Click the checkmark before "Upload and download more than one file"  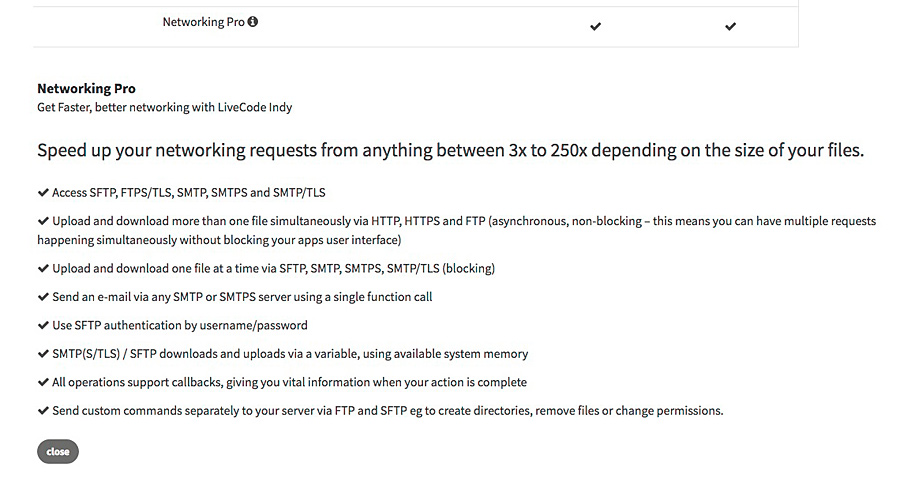point(43,221)
